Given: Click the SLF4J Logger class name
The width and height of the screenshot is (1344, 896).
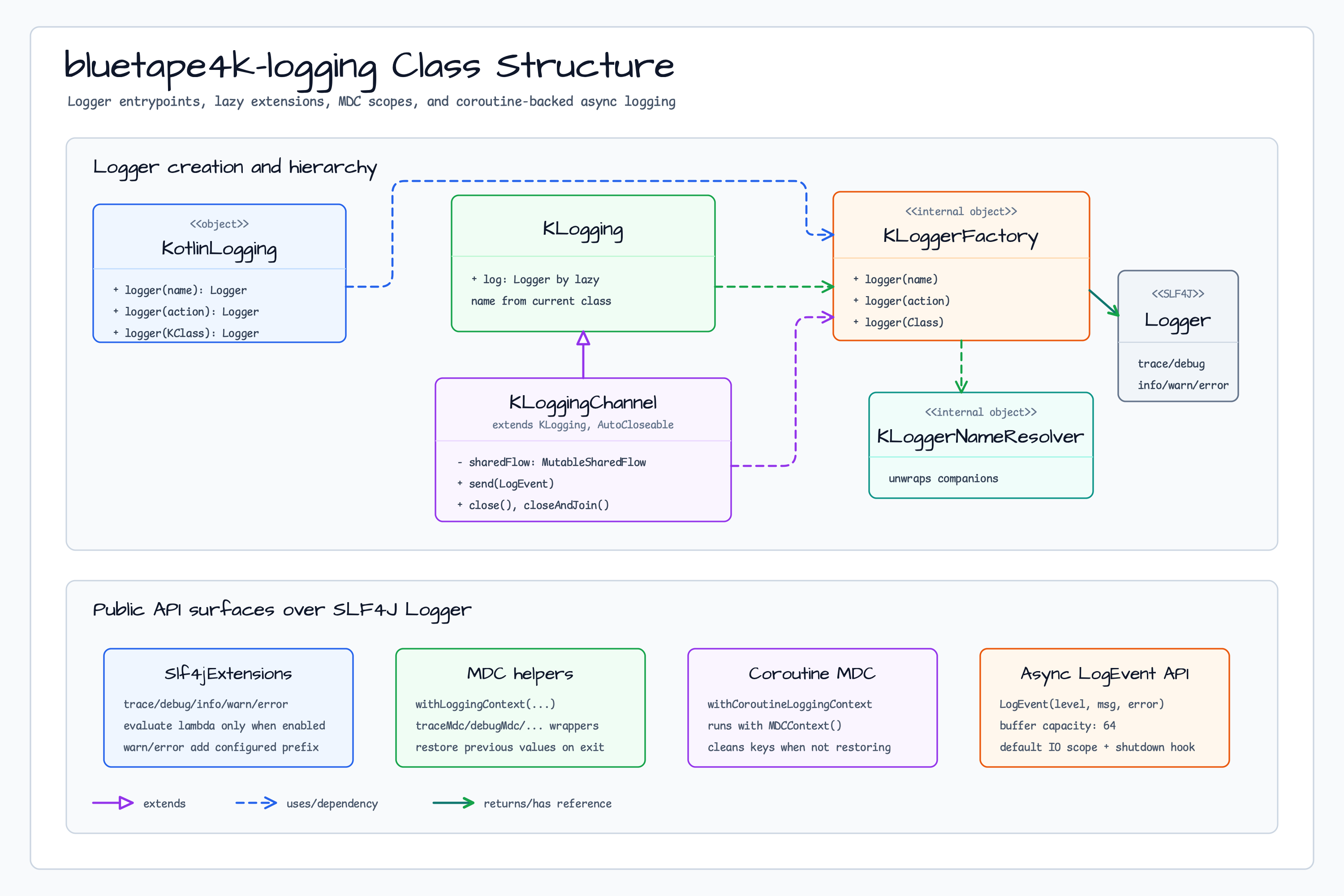Looking at the screenshot, I should (1178, 321).
